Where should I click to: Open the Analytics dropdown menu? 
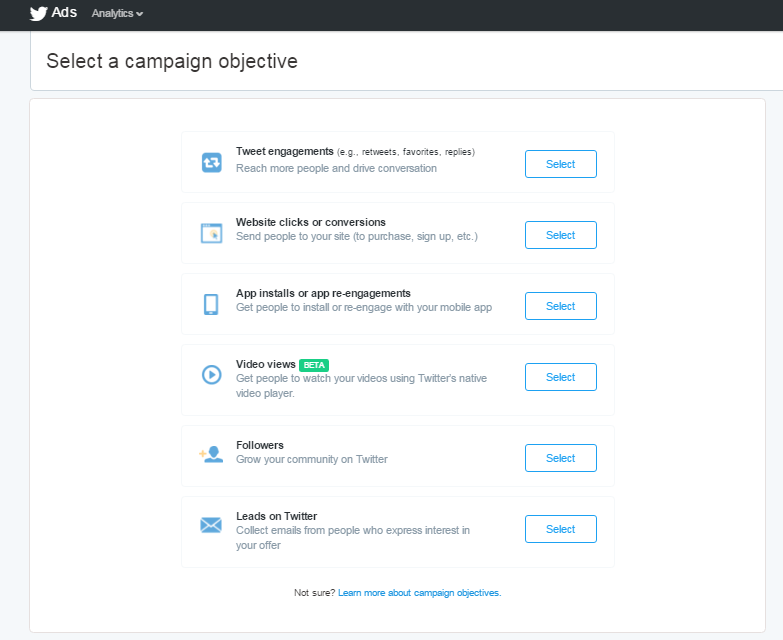(x=117, y=13)
